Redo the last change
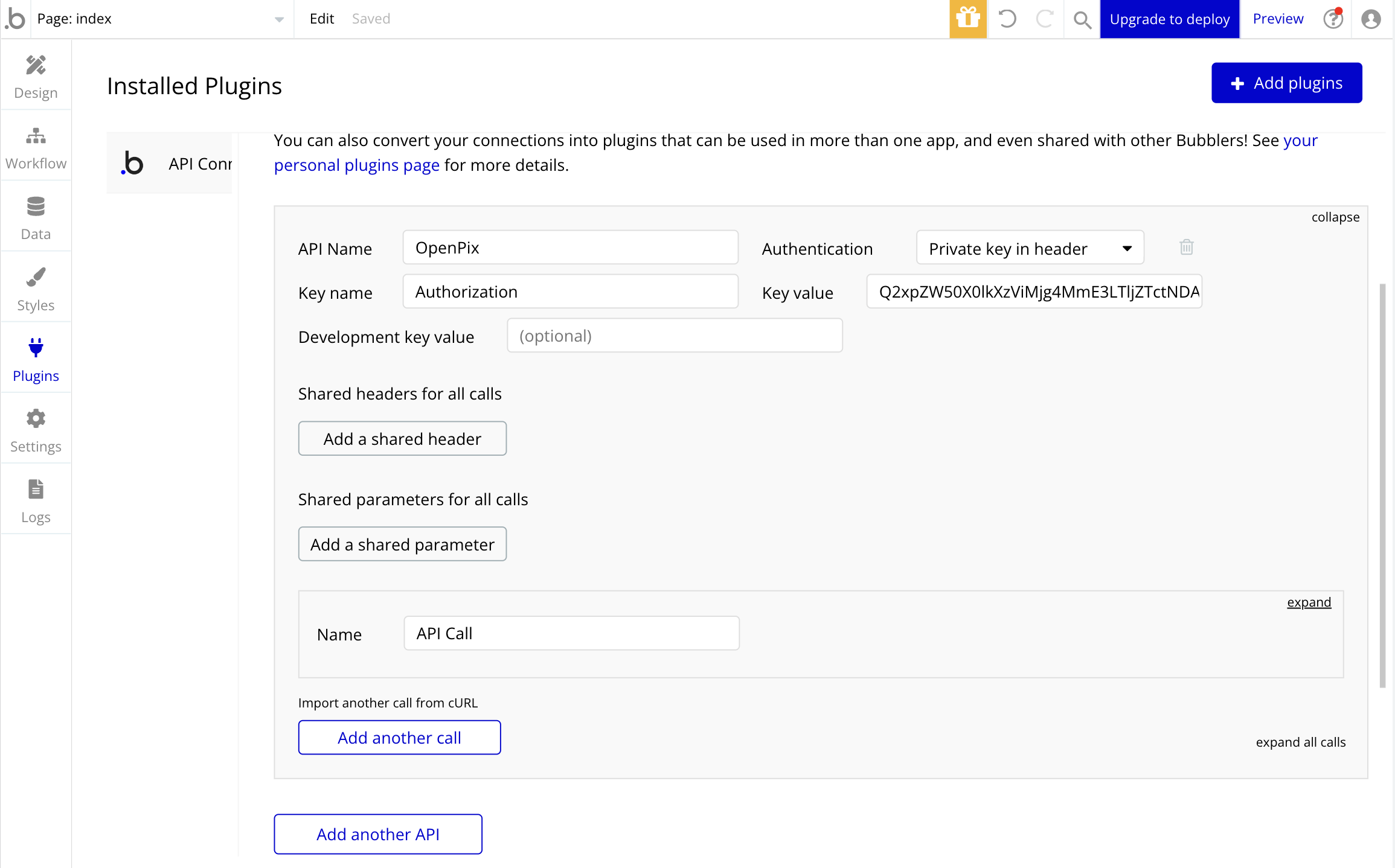 1044,19
